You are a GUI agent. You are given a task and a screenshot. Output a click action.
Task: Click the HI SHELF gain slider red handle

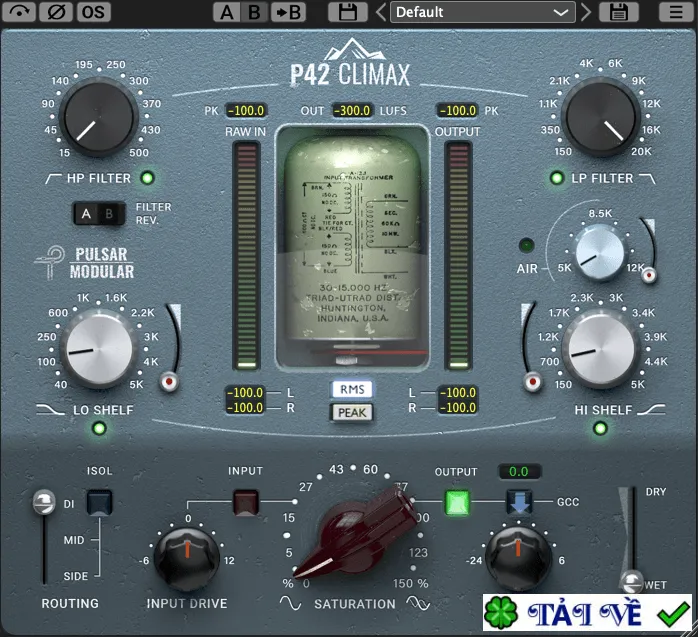click(532, 382)
